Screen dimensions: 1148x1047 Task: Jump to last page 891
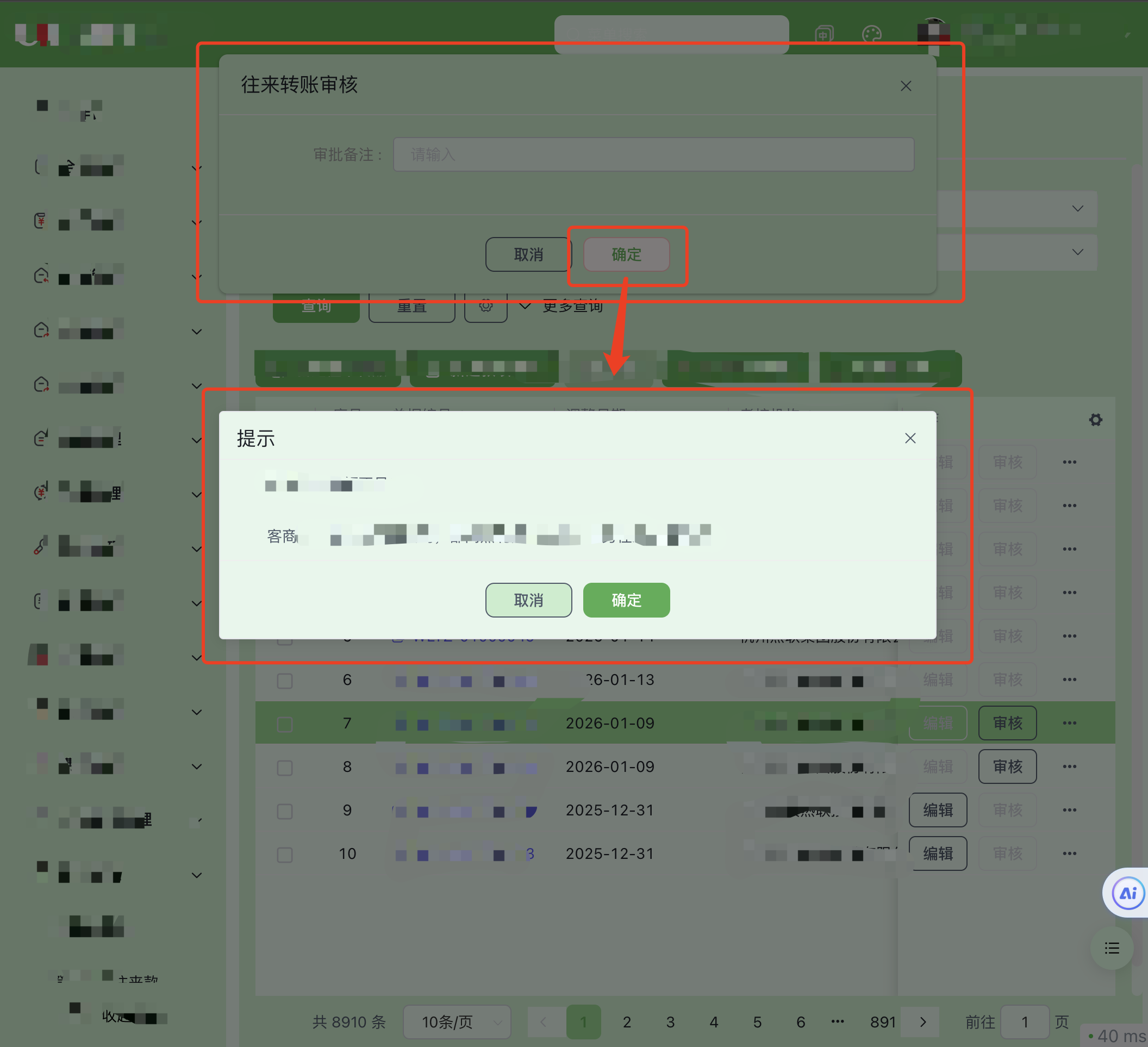(883, 1022)
